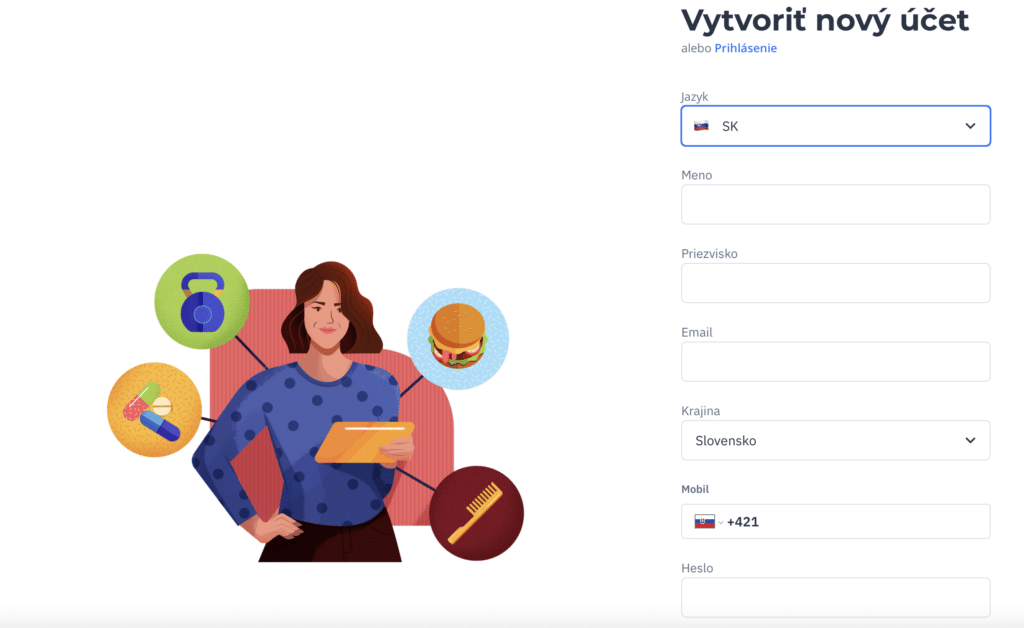Viewport: 1024px width, 628px height.
Task: Click into the Email text field
Action: (x=835, y=362)
